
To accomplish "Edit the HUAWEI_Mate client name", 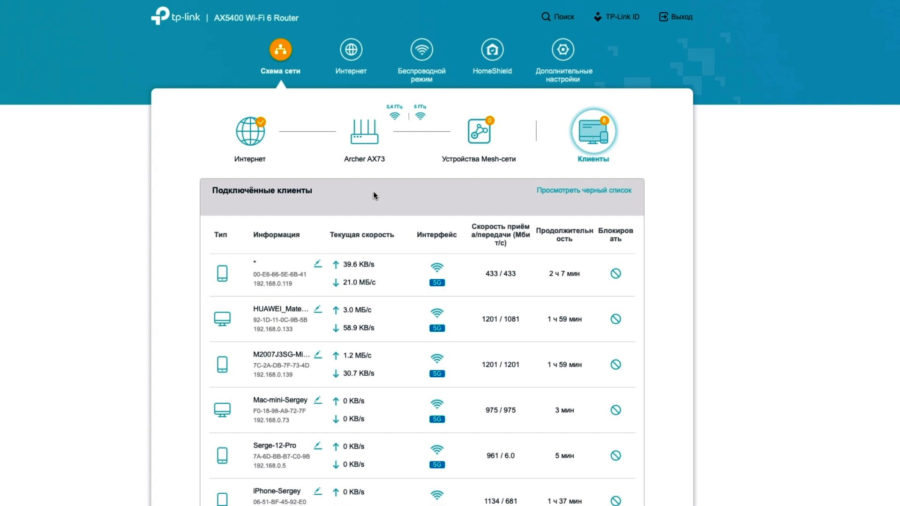I will point(318,309).
